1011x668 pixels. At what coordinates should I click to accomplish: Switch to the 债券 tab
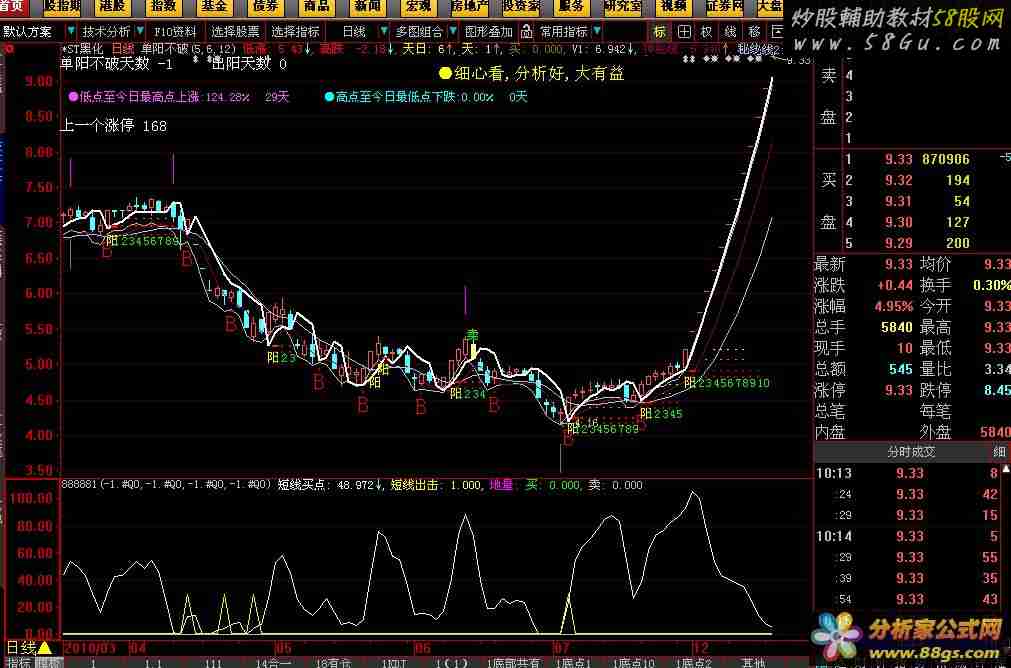tap(265, 7)
